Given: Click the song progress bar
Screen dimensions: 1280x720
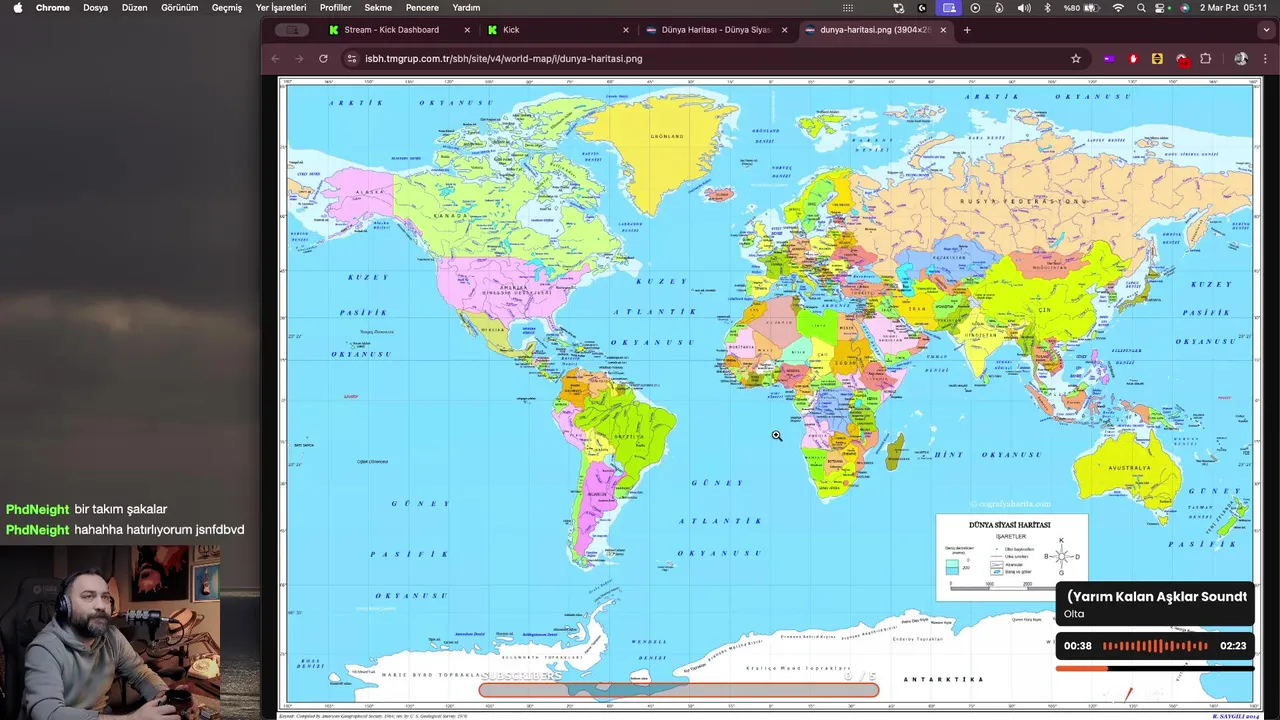Looking at the screenshot, I should coord(1154,668).
